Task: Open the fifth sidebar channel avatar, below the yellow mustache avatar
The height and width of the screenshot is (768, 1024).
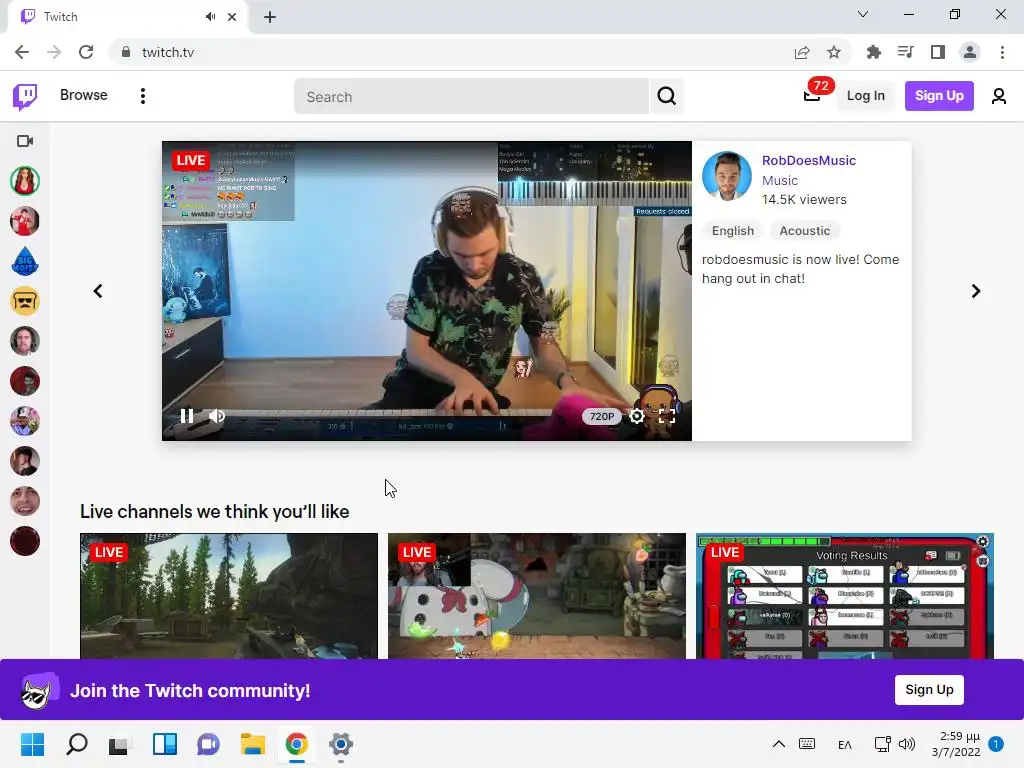Action: [25, 341]
